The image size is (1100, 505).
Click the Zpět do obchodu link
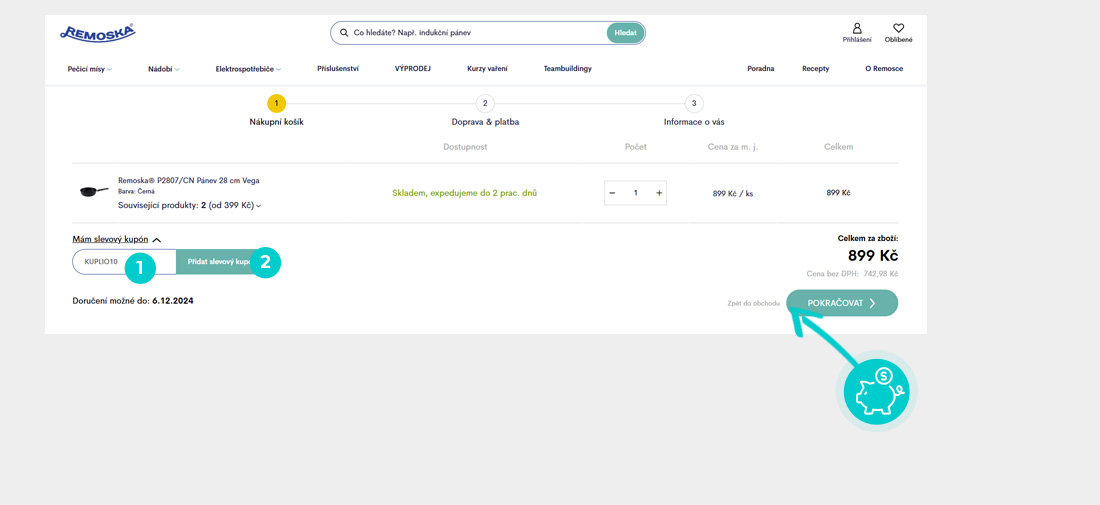(753, 303)
